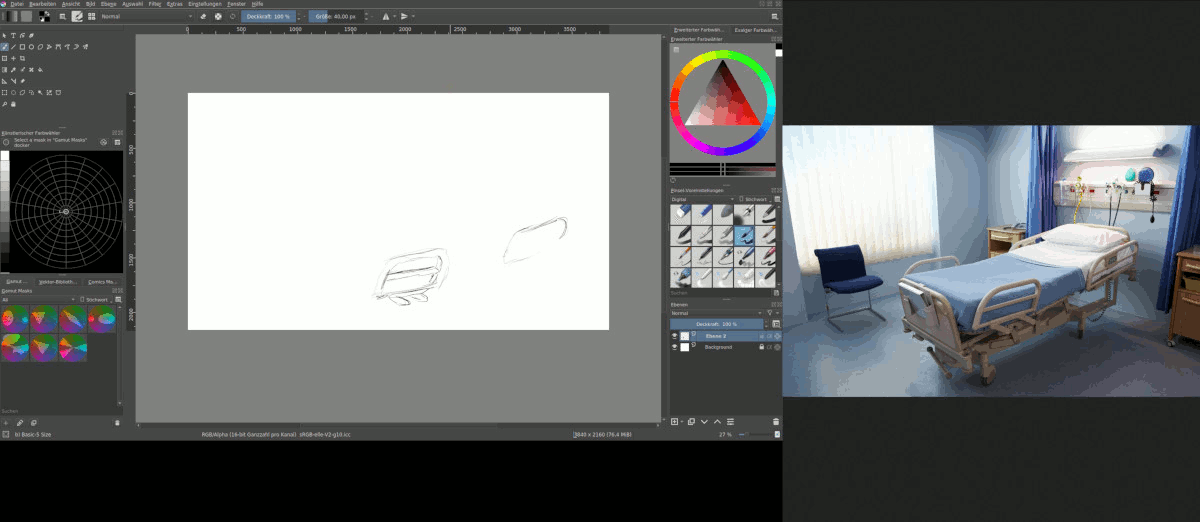Open the brush presets chooser grid
The height and width of the screenshot is (522, 1200).
[x=92, y=16]
